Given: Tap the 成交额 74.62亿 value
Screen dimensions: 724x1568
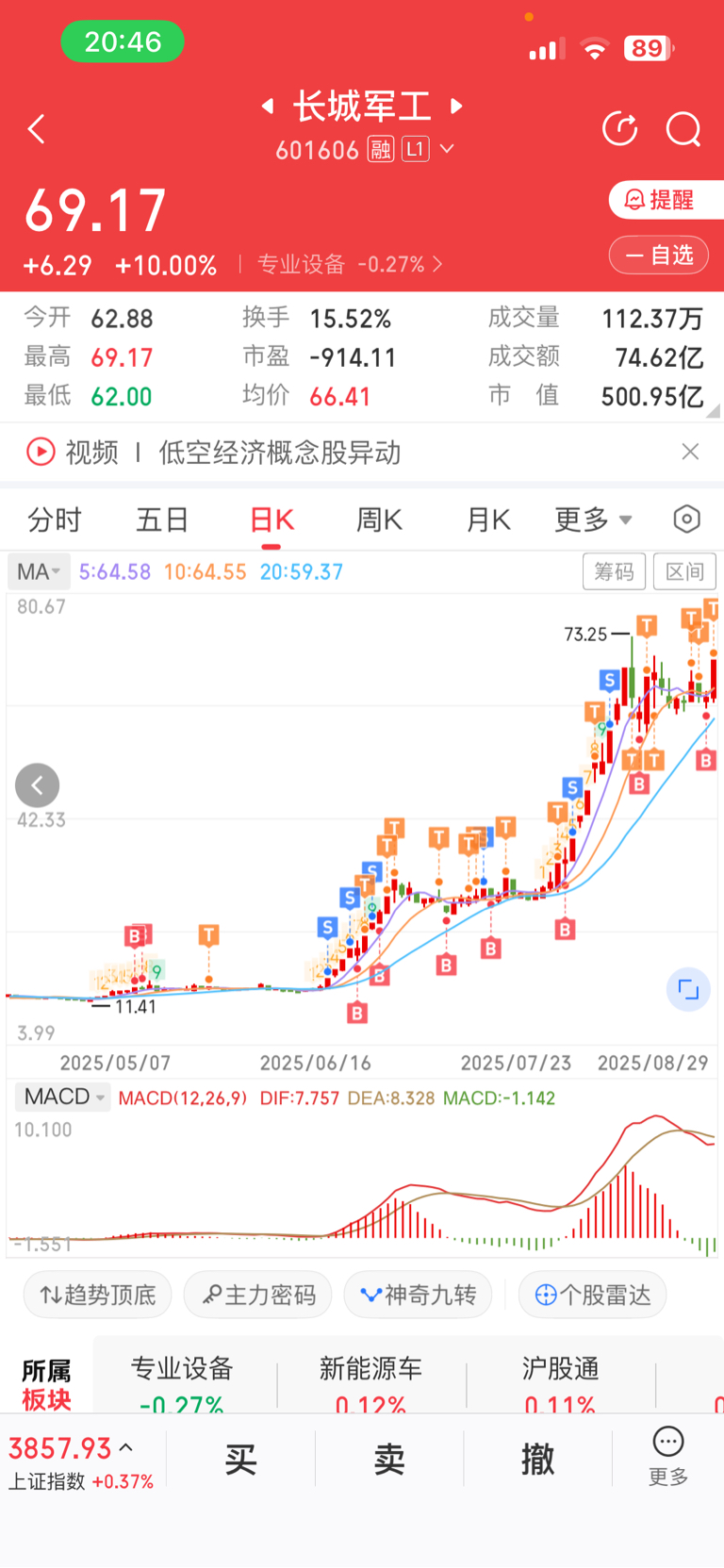Looking at the screenshot, I should pos(659,357).
